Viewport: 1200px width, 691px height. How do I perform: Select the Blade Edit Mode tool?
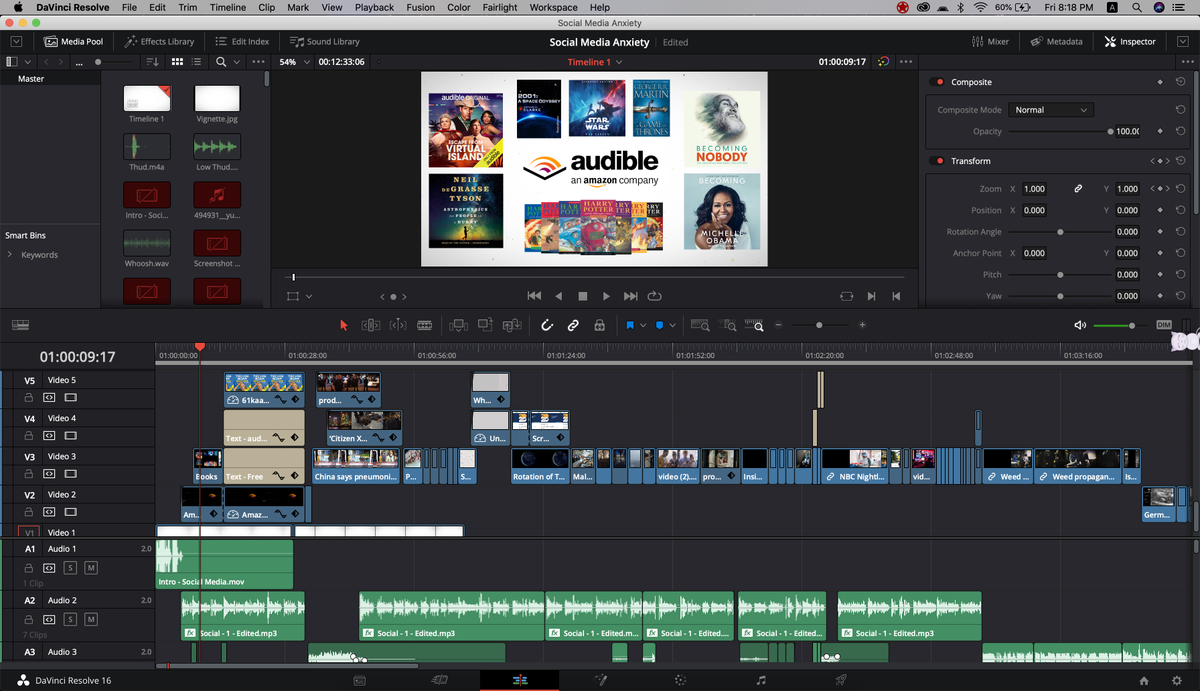[424, 325]
